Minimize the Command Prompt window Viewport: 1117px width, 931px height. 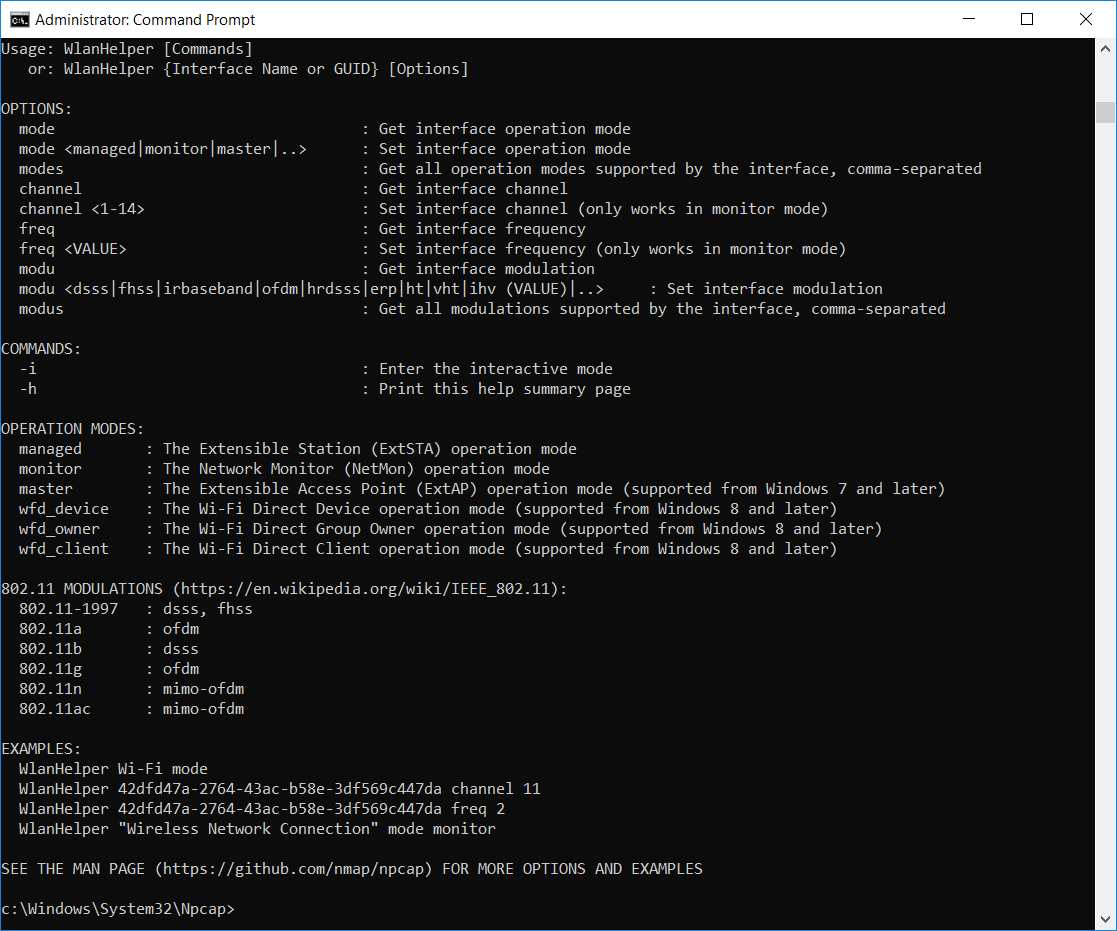(x=969, y=19)
